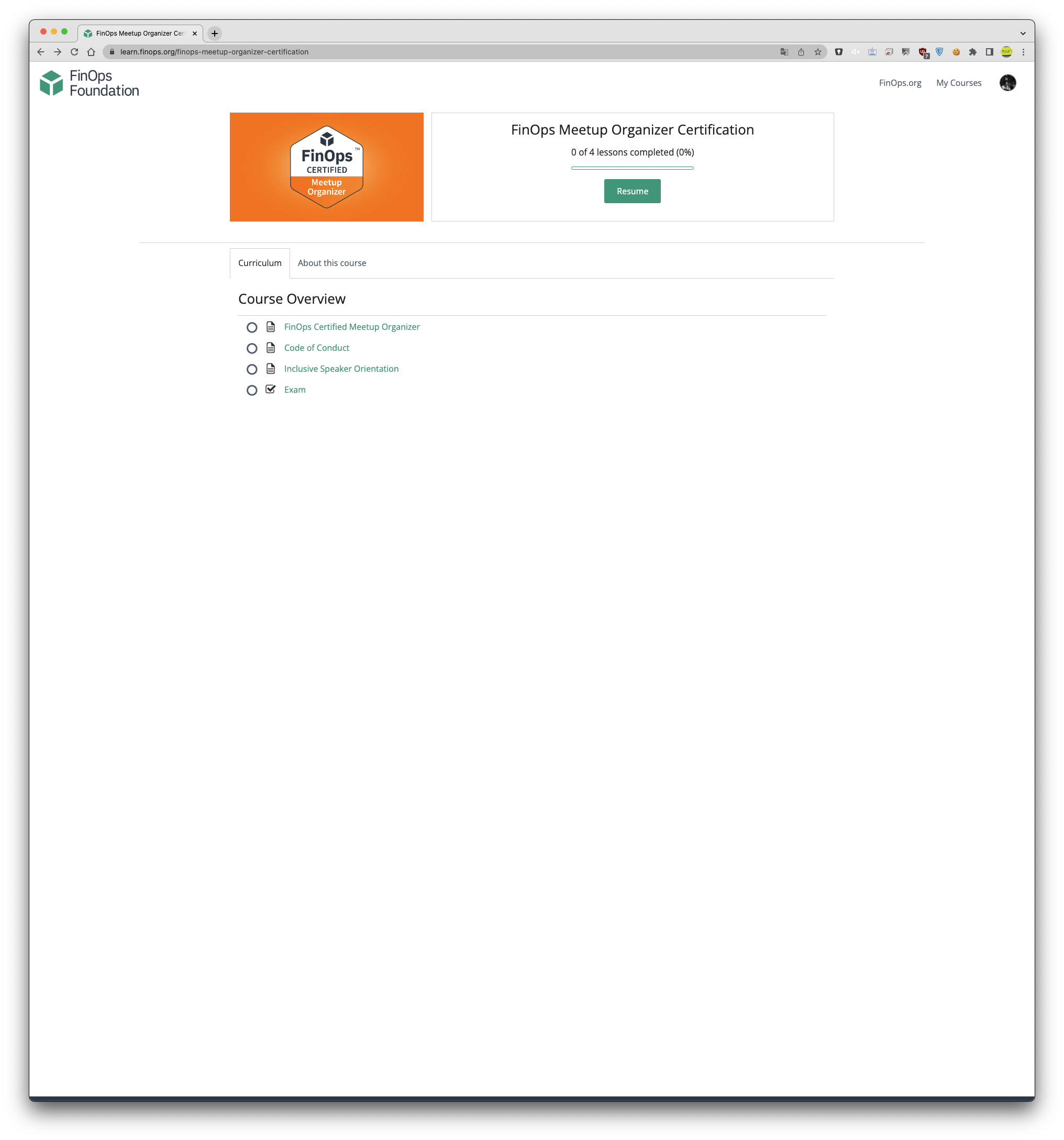Image resolution: width=1064 pixels, height=1140 pixels.
Task: Open the uBlock Origin extension
Action: click(923, 52)
